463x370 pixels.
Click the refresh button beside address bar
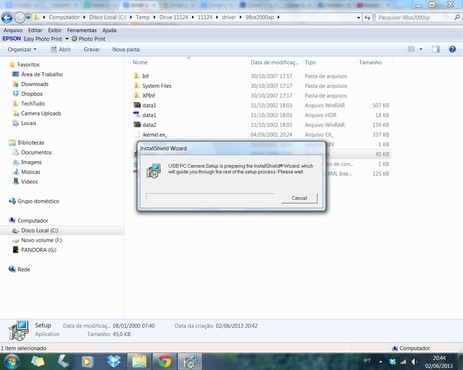click(x=367, y=18)
